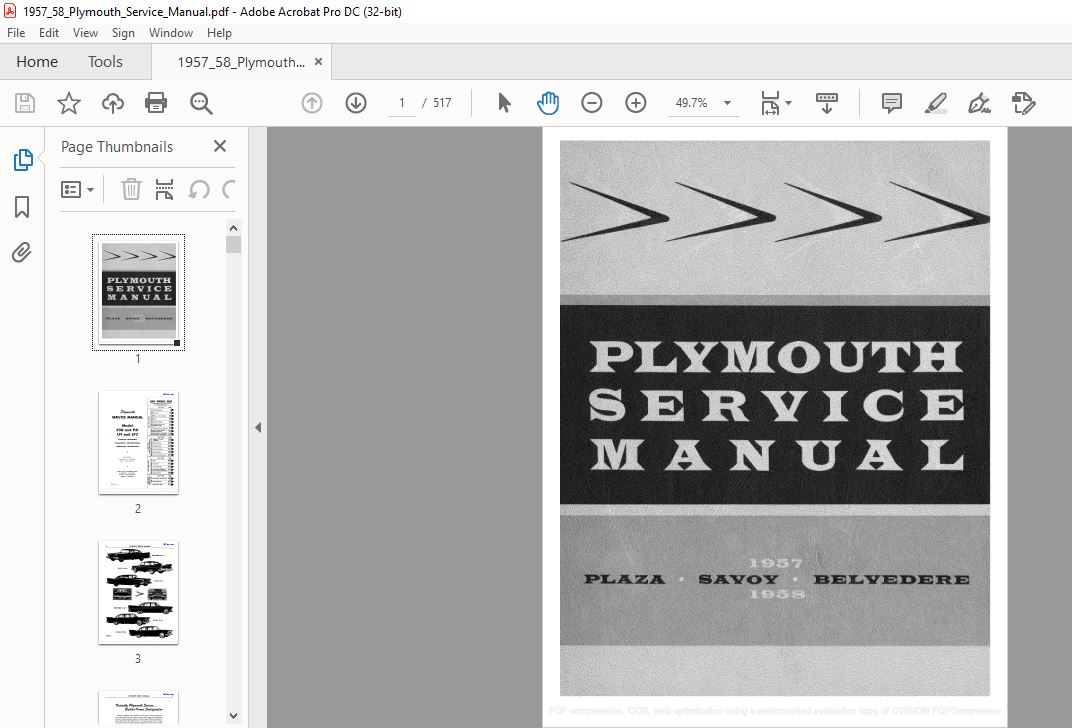Switch to the Tools tab
1072x728 pixels.
[105, 62]
